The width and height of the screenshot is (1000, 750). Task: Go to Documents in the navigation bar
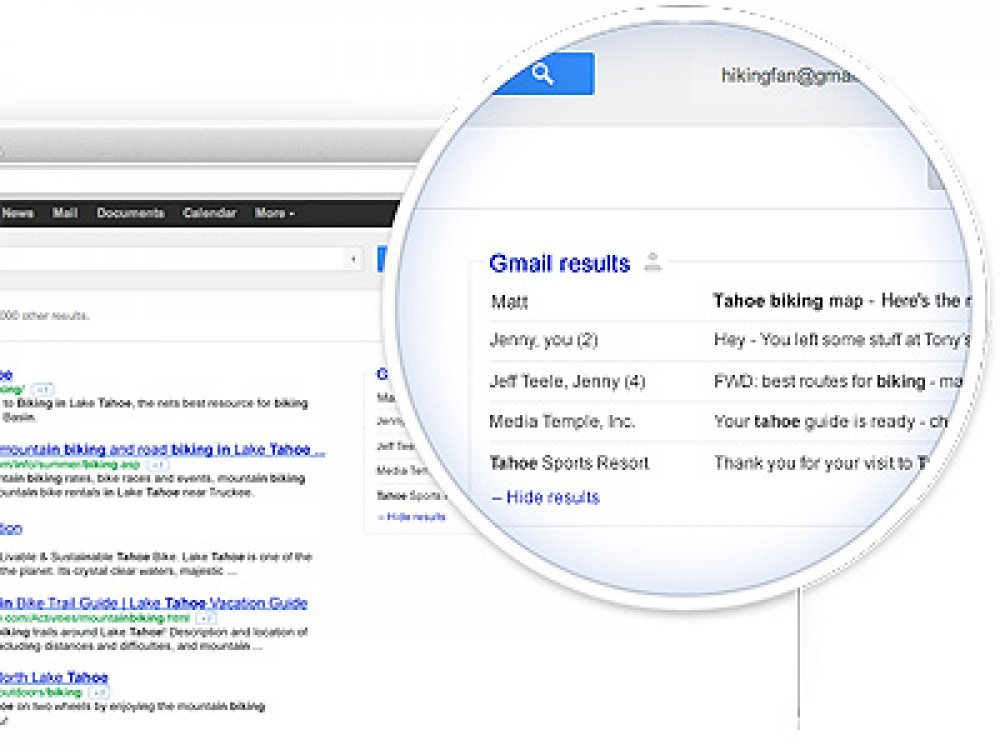(130, 213)
